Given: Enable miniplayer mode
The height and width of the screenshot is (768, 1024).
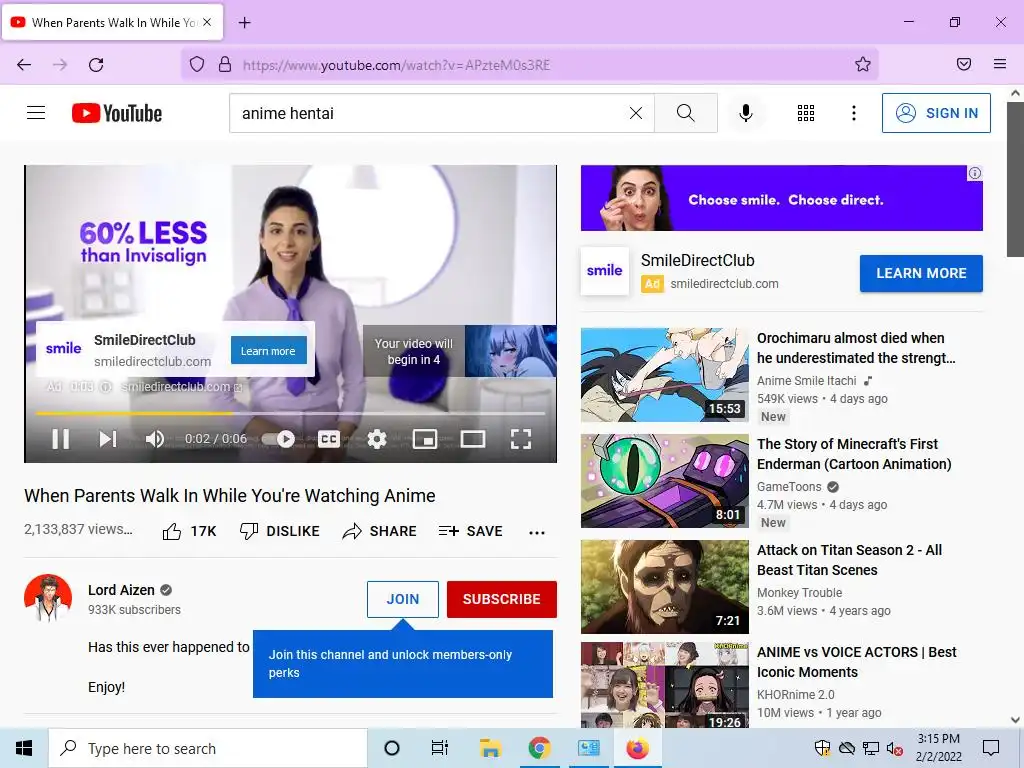Looking at the screenshot, I should (424, 439).
